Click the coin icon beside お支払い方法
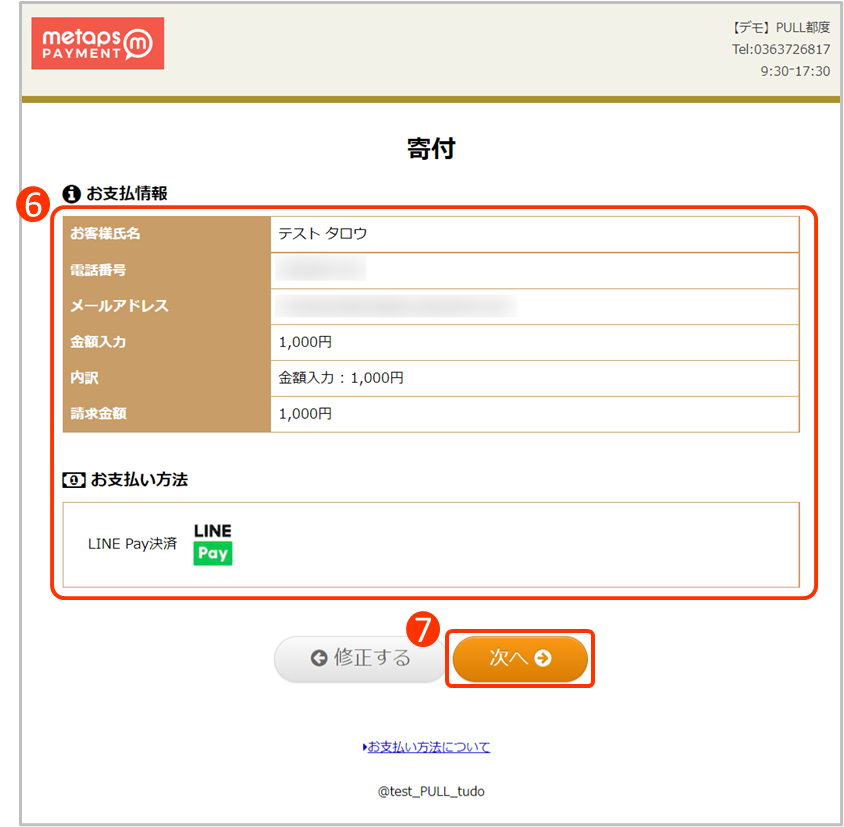Image resolution: width=844 pixels, height=827 pixels. tap(71, 479)
